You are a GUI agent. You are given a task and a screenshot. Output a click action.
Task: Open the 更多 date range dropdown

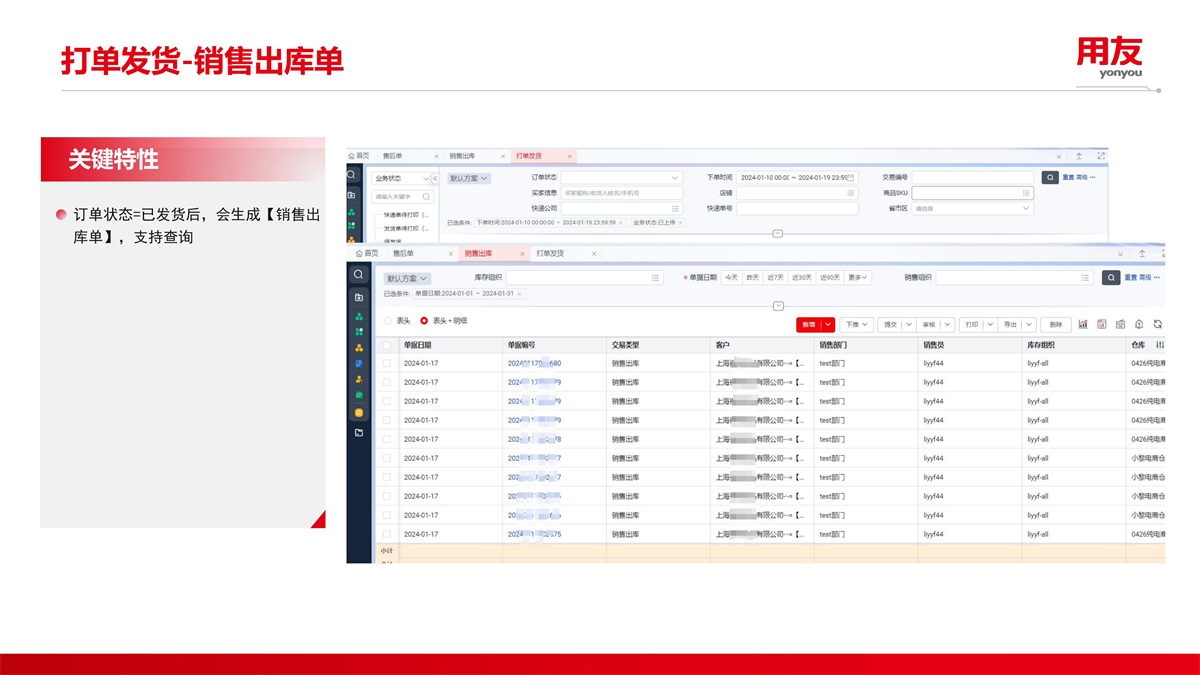[x=858, y=278]
